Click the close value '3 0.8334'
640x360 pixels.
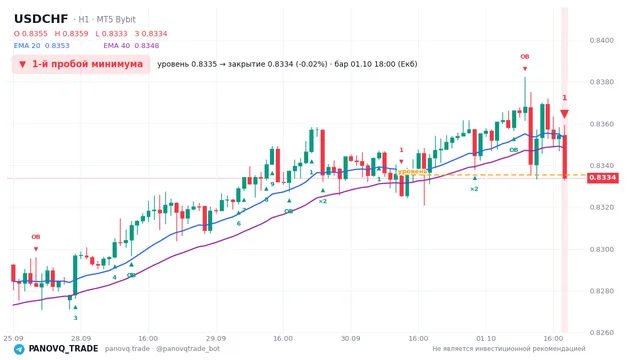[x=151, y=33]
